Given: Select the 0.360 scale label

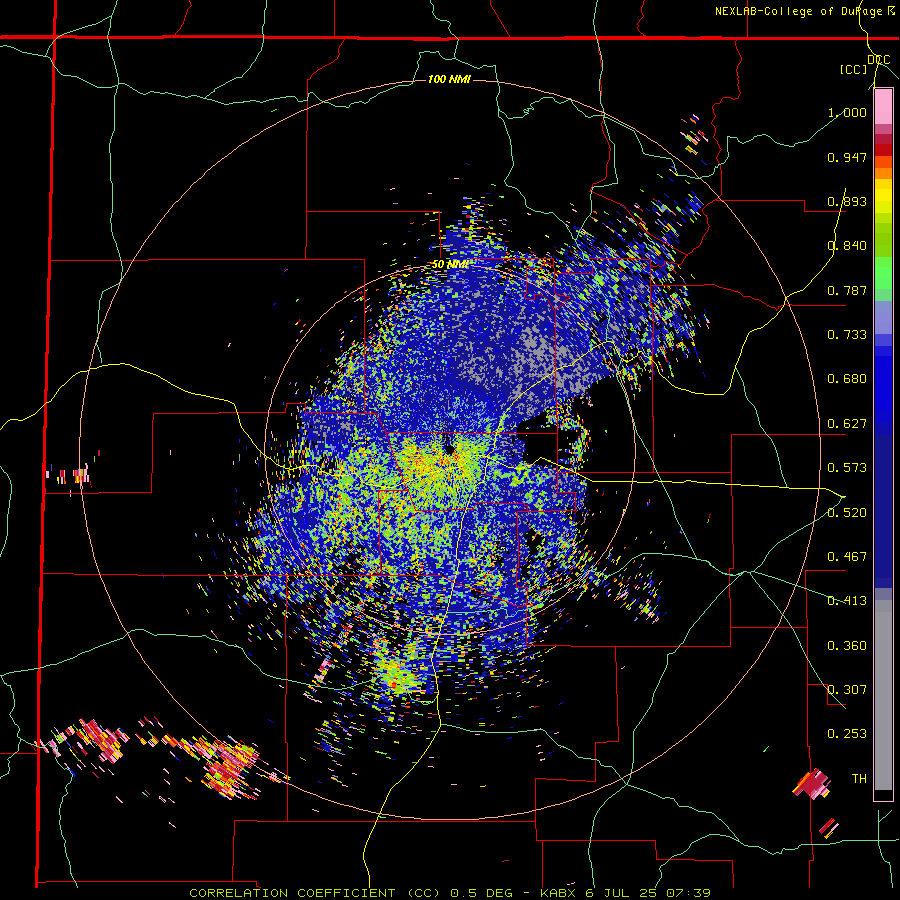Looking at the screenshot, I should tap(847, 646).
